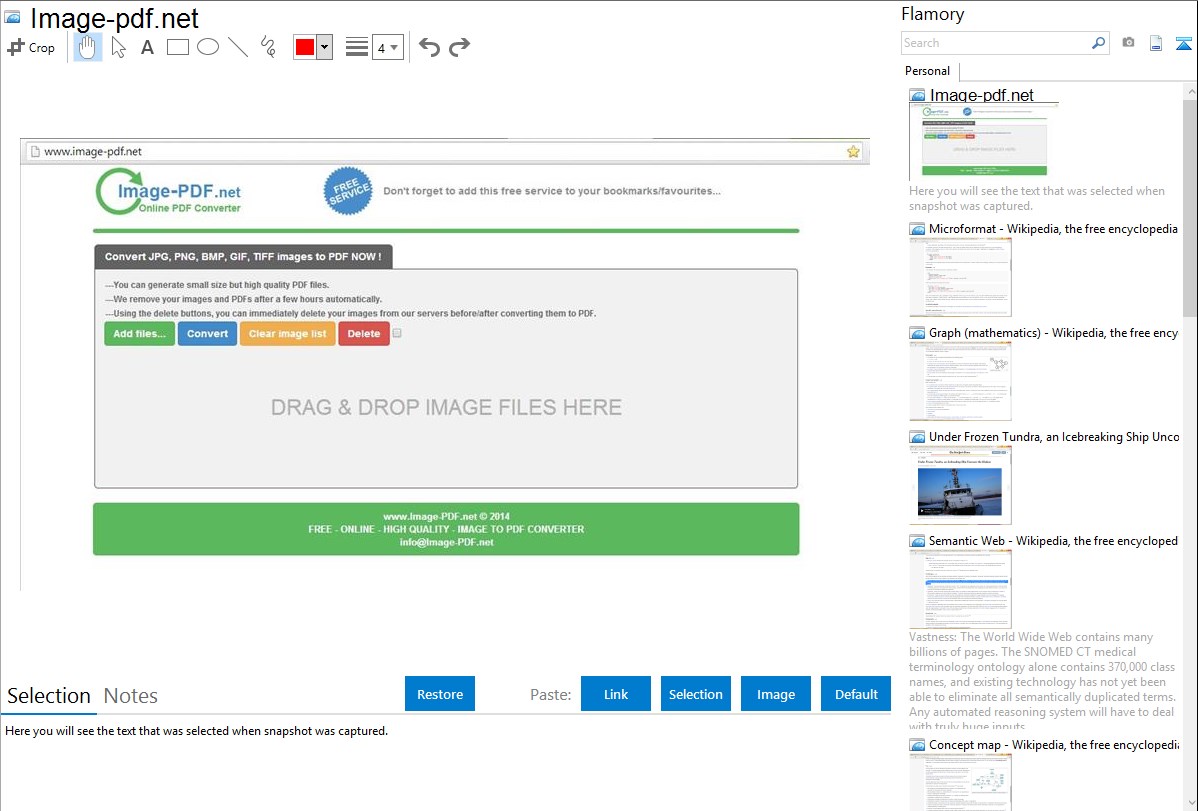Switch to the Selection tab
This screenshot has width=1198, height=811.
pos(49,696)
